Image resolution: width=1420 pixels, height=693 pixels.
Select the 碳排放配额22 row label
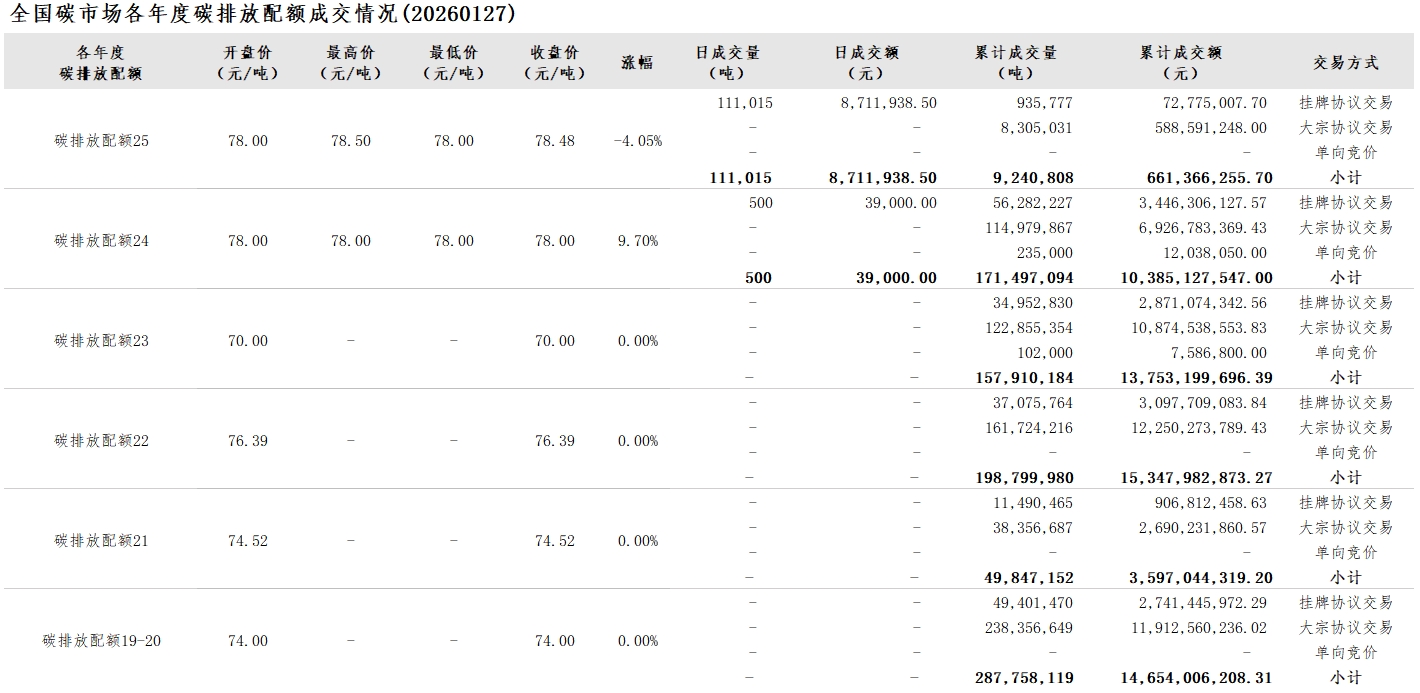click(101, 441)
